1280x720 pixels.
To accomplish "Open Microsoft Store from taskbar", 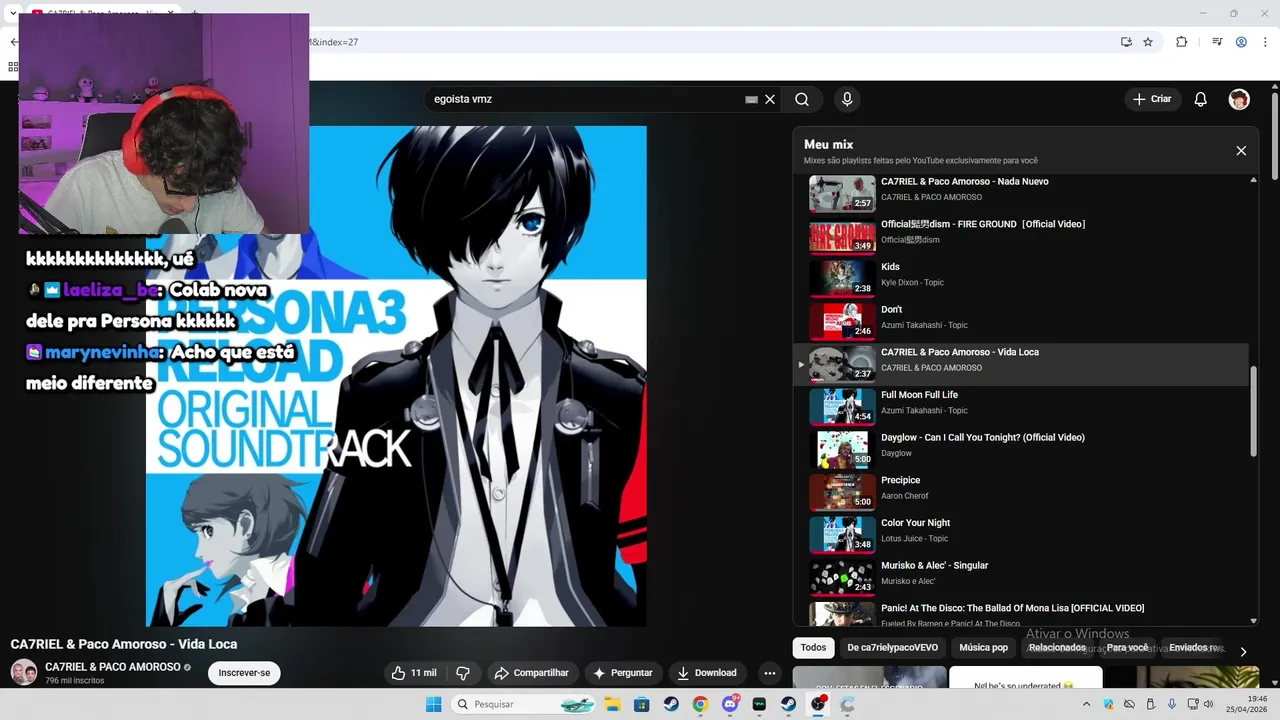I will click(641, 704).
